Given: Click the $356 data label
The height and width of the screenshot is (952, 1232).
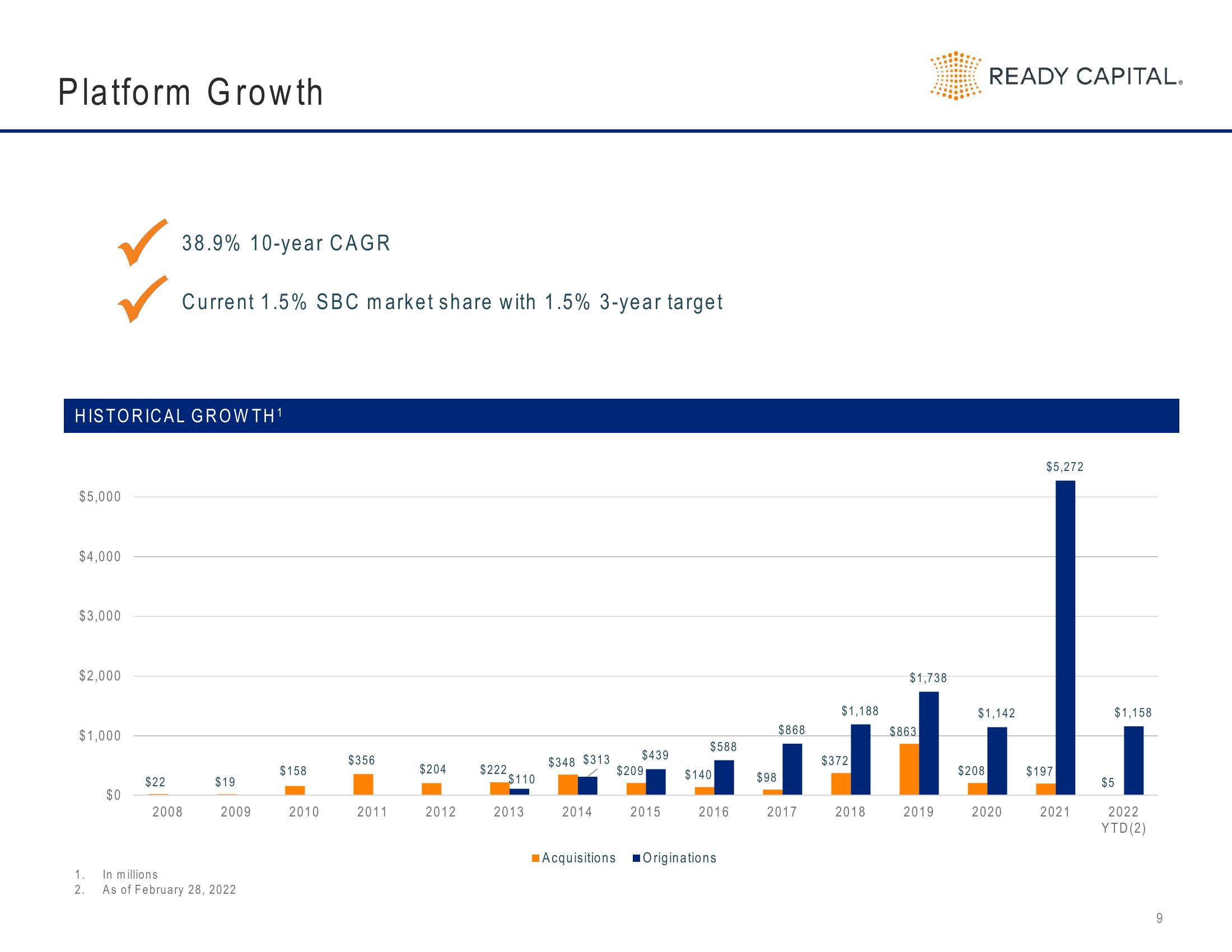Looking at the screenshot, I should coord(362,760).
